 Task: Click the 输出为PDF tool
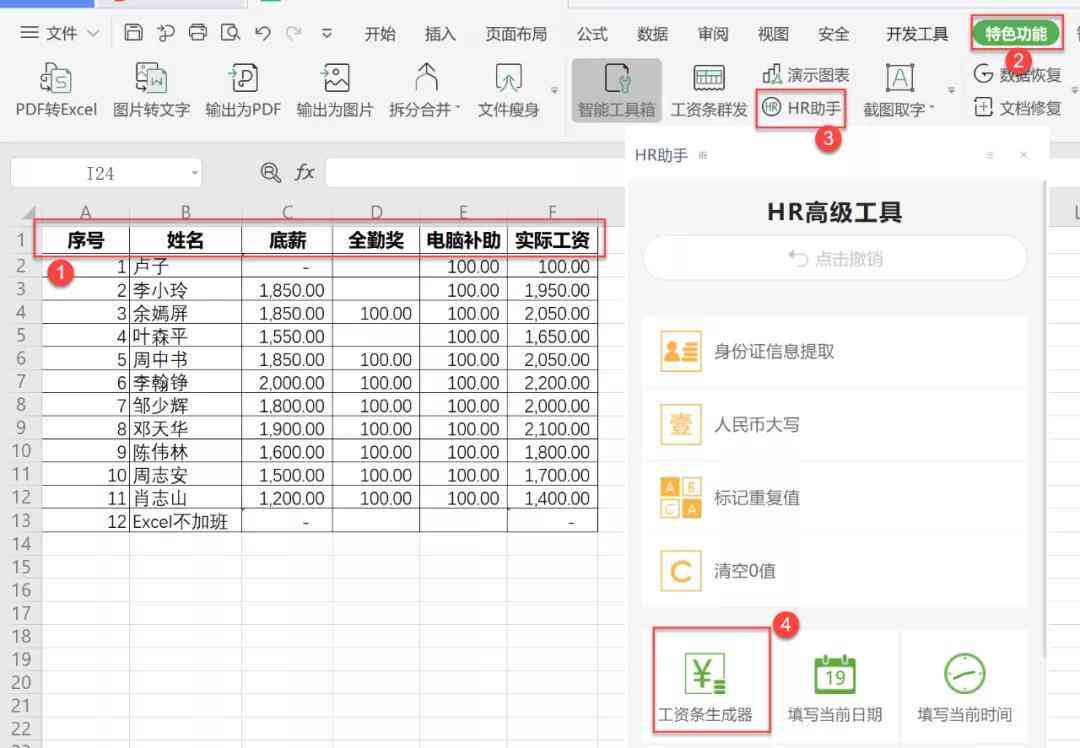point(243,90)
